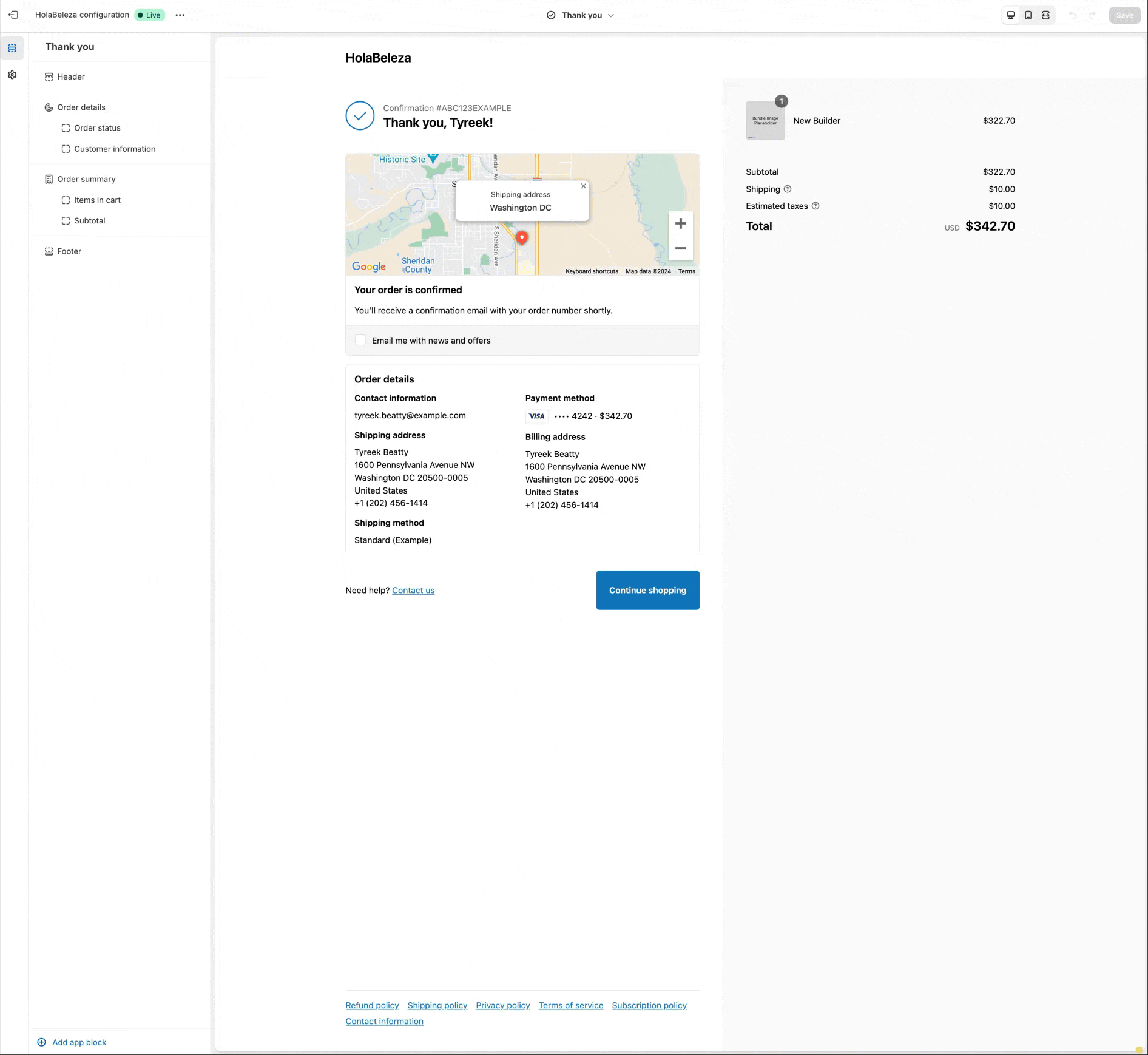Open the Sections panel icon
The width and height of the screenshot is (1148, 1055).
(12, 48)
